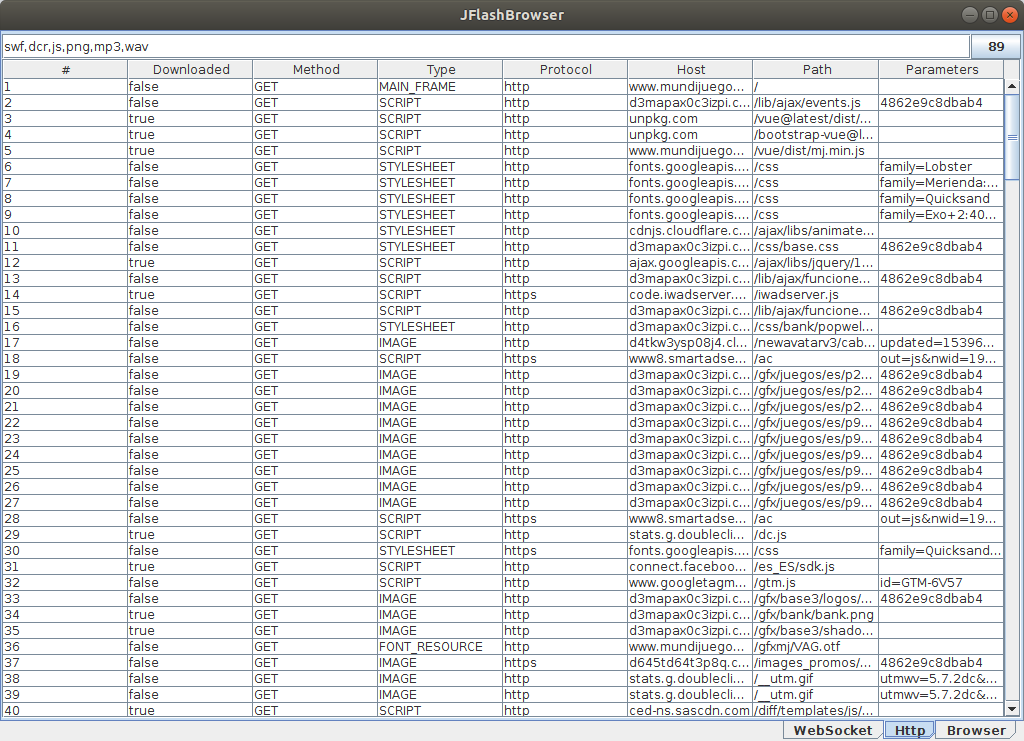Click the # column header

[x=65, y=69]
